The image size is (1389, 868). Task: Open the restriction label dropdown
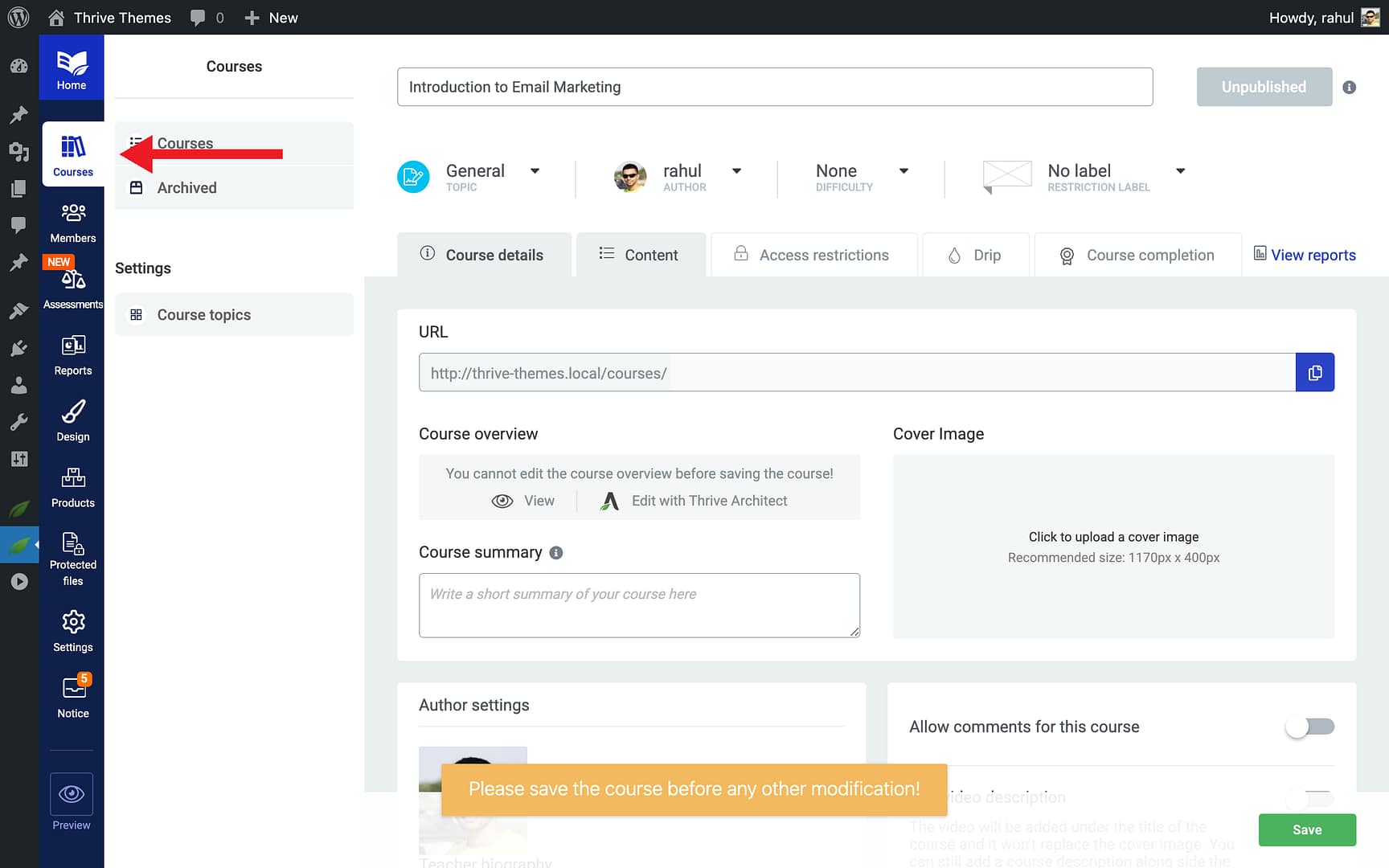tap(1180, 170)
